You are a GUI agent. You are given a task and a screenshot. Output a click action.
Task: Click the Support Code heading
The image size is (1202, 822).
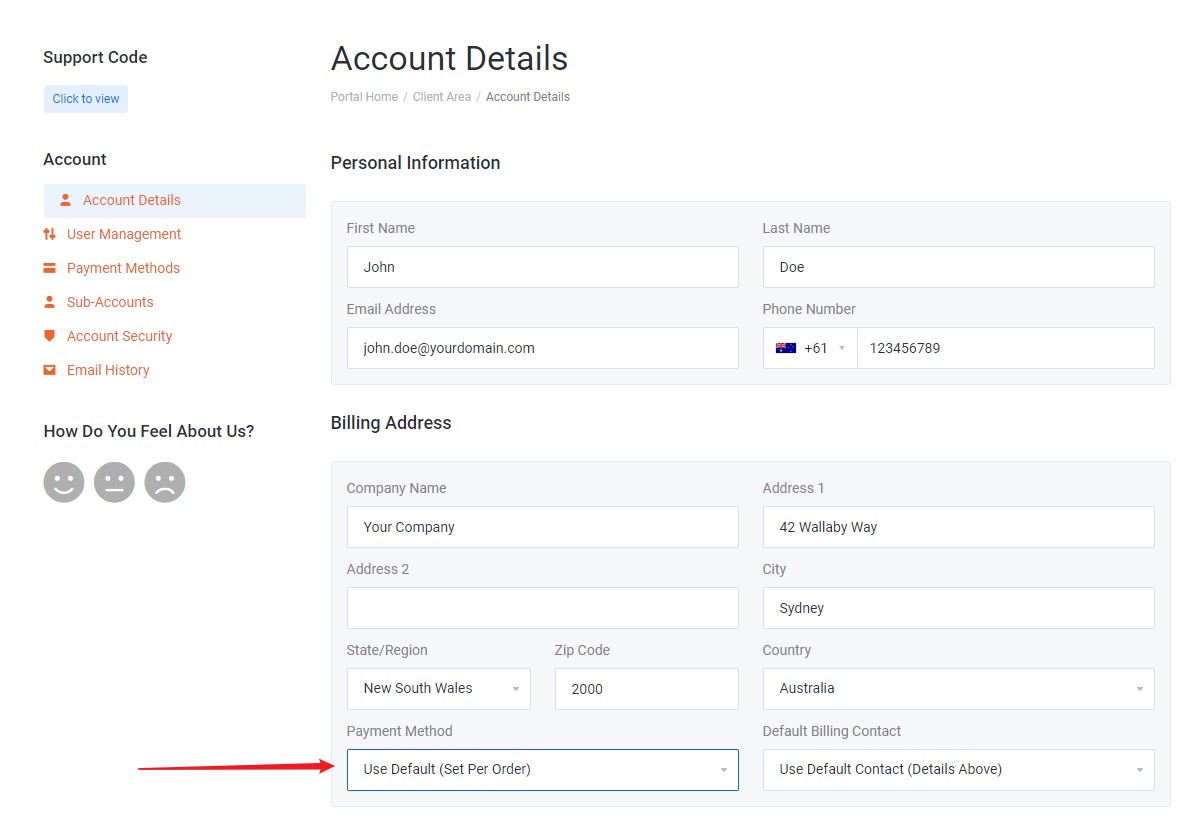point(95,58)
